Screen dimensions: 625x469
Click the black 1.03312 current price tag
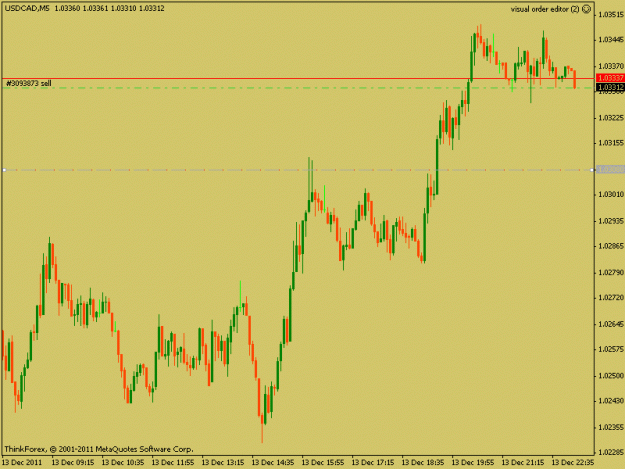click(610, 87)
